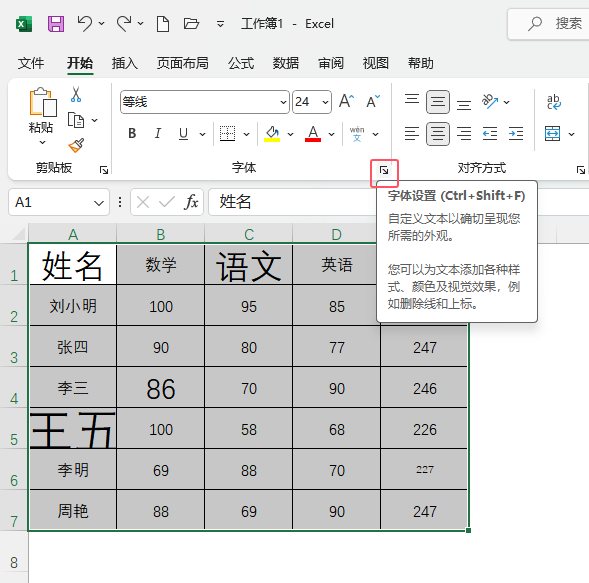Open the 粘贴 paste button
589x583 pixels.
[x=41, y=116]
